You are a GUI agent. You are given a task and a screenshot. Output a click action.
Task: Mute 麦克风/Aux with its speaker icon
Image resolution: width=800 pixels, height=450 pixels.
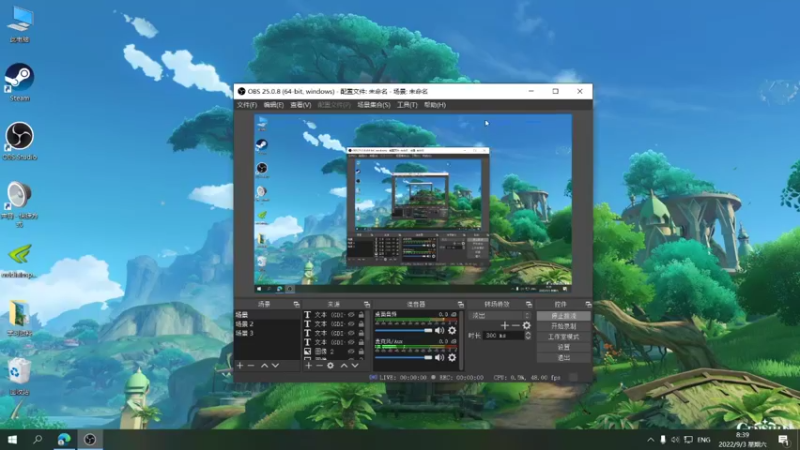(x=439, y=358)
